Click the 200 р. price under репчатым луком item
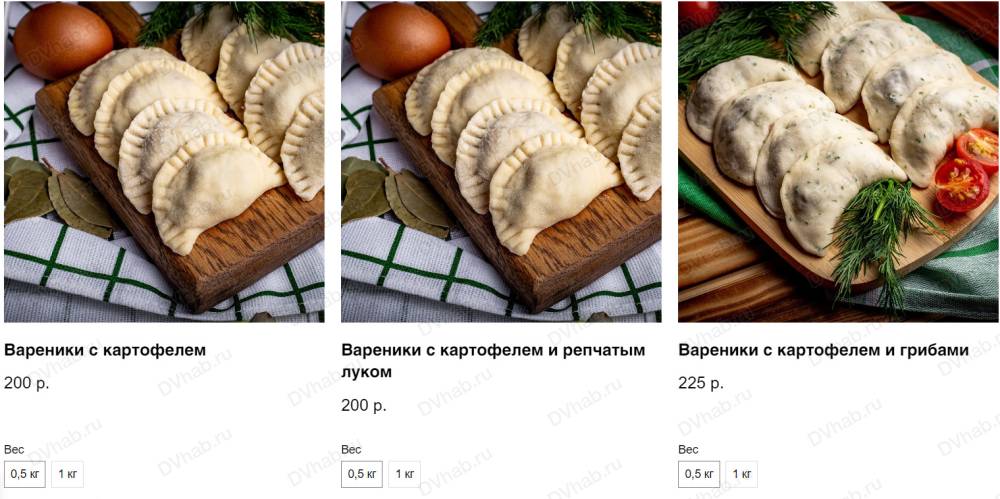Screen dimensions: 1000x499 (x=364, y=405)
